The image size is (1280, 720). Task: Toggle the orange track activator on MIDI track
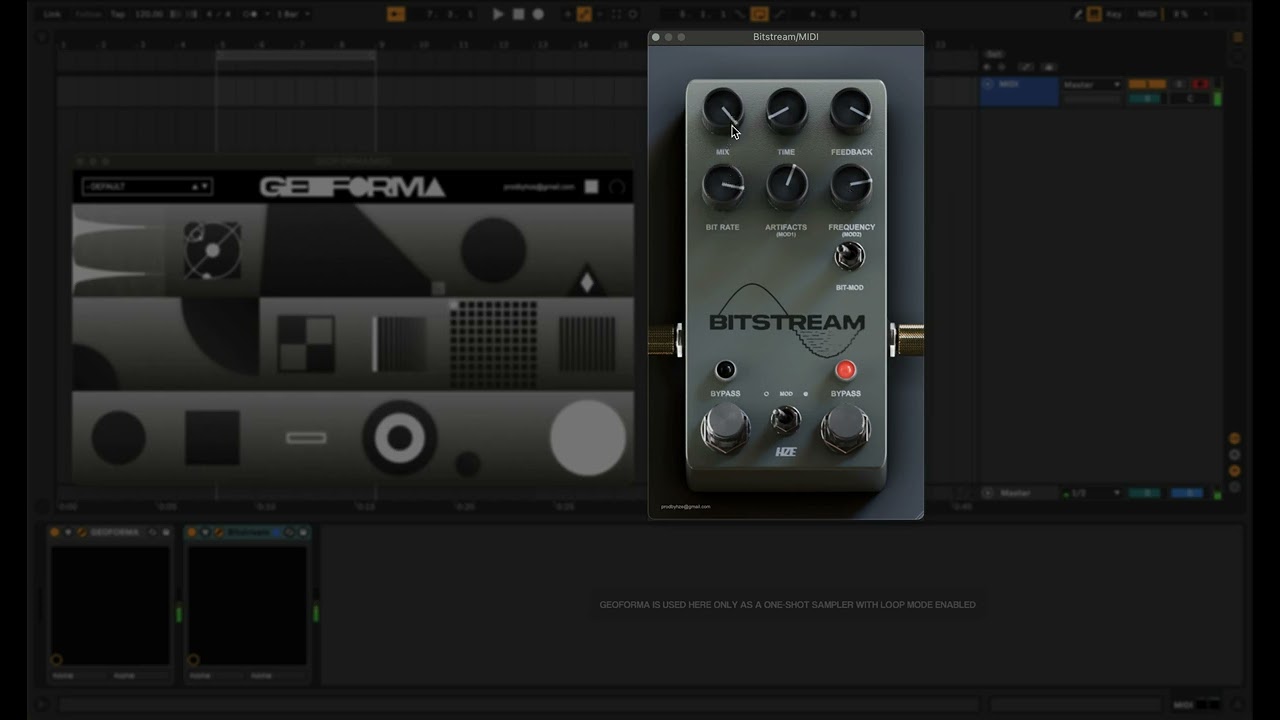1147,84
